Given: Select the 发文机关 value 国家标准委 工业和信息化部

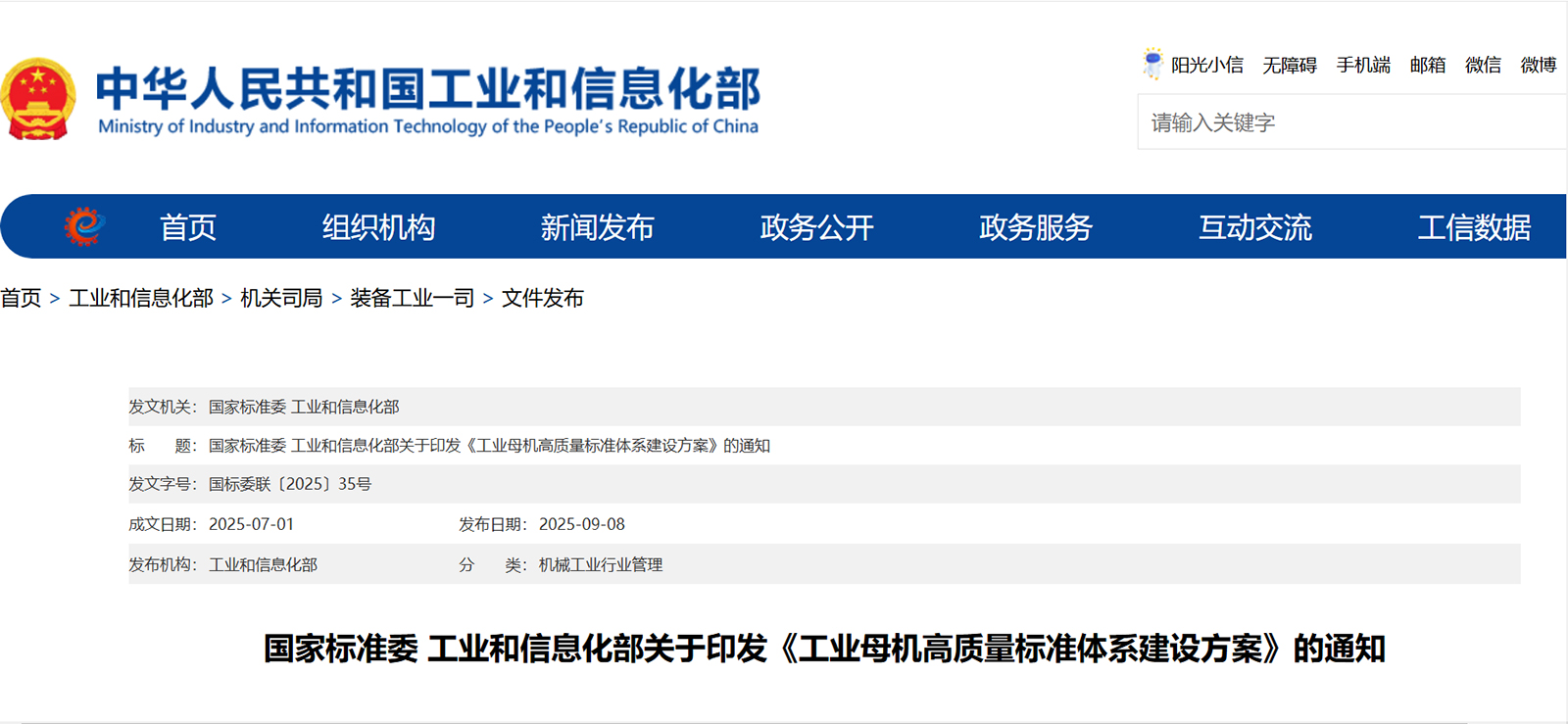Looking at the screenshot, I should (304, 407).
